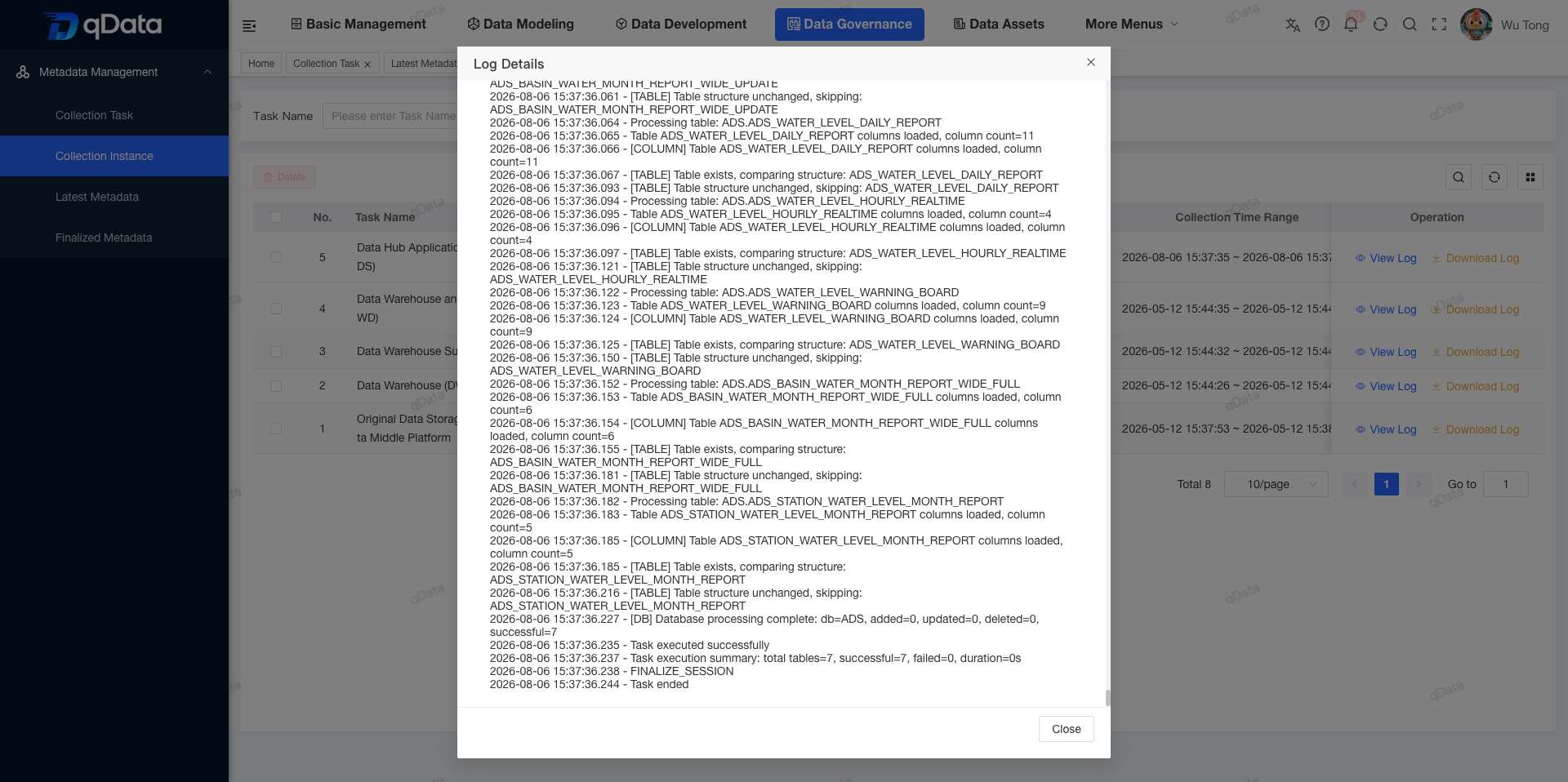Screen dimensions: 1568x782
Task: Click Go to page number field
Action: coord(1505,484)
